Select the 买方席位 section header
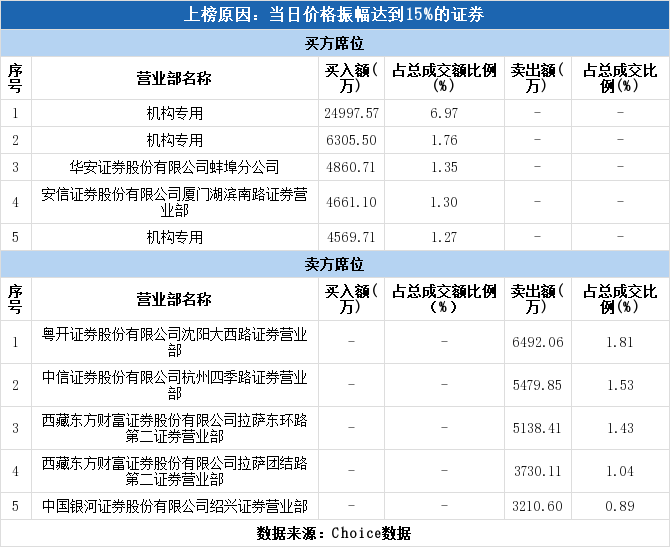The image size is (670, 547). pyautogui.click(x=334, y=43)
